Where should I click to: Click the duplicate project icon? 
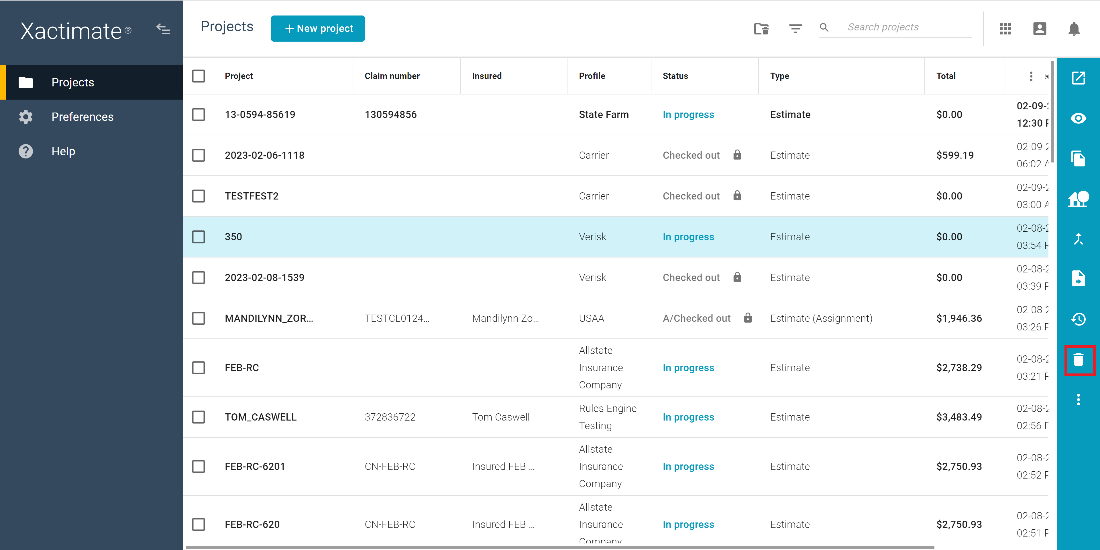[x=1078, y=159]
